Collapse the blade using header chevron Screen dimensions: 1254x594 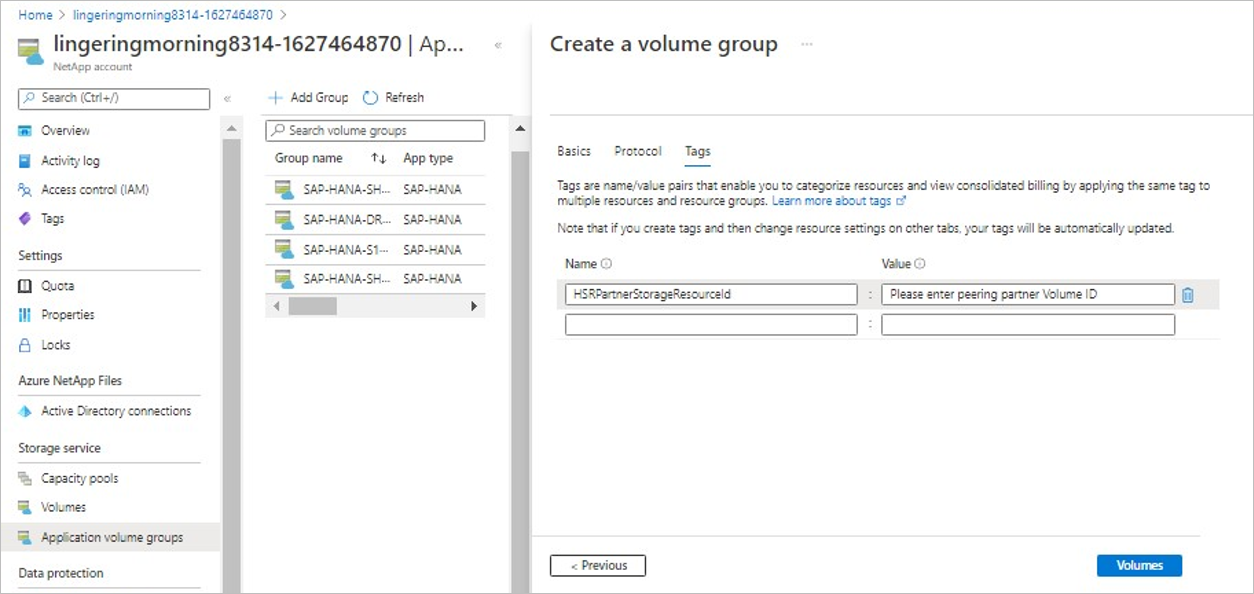coord(498,45)
